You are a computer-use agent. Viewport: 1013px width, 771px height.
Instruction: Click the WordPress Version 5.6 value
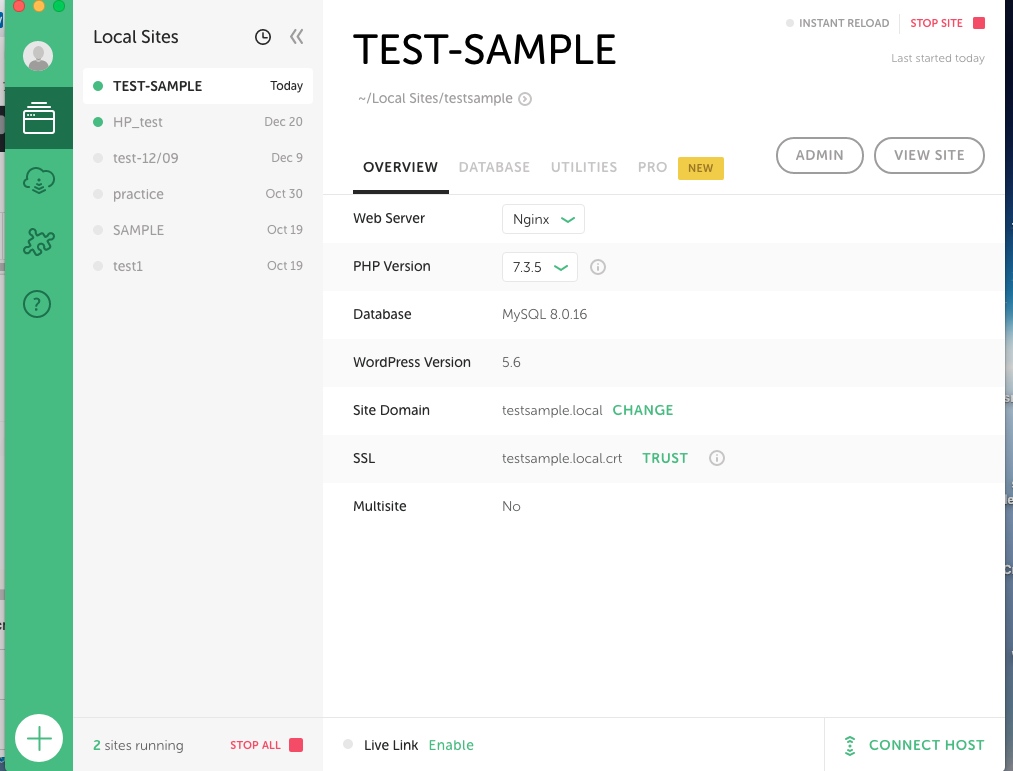point(511,363)
